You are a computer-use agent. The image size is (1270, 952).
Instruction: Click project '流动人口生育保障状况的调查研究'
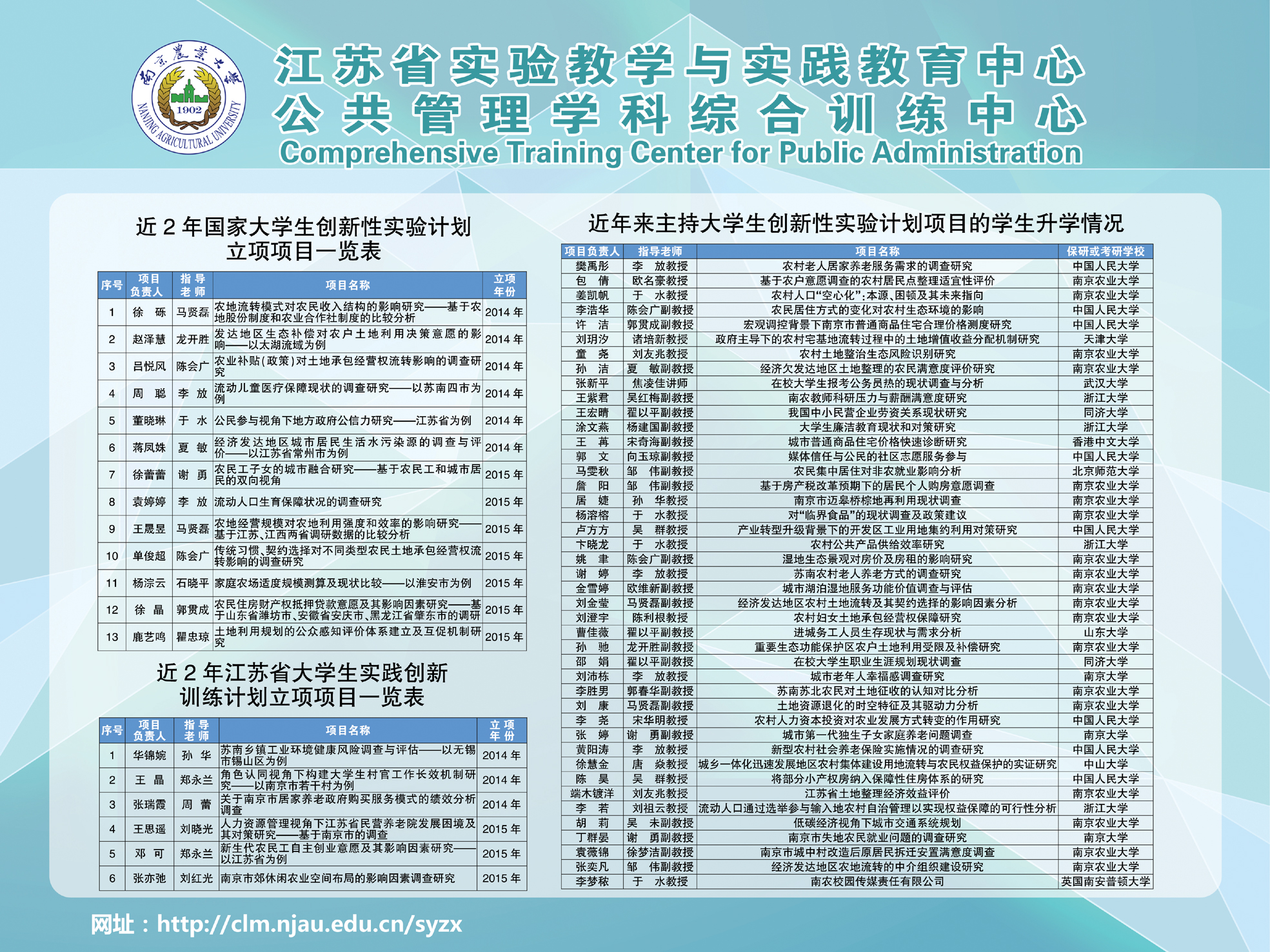click(x=298, y=502)
